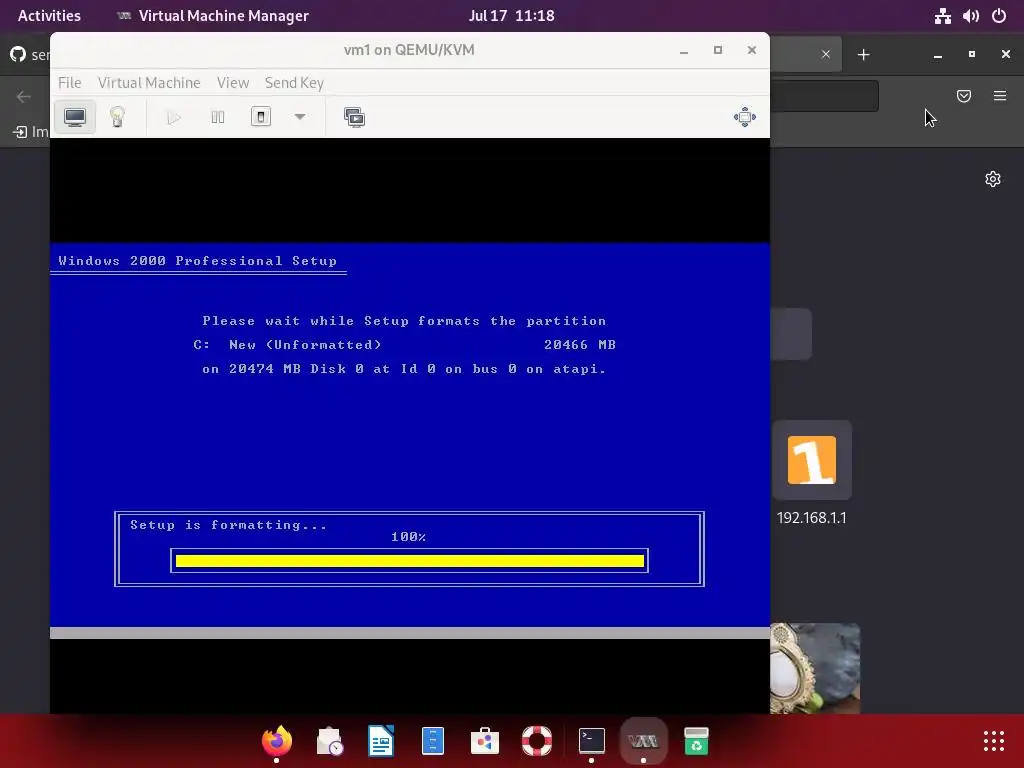
Task: Click the '20466 MB' partition size
Action: click(x=580, y=344)
